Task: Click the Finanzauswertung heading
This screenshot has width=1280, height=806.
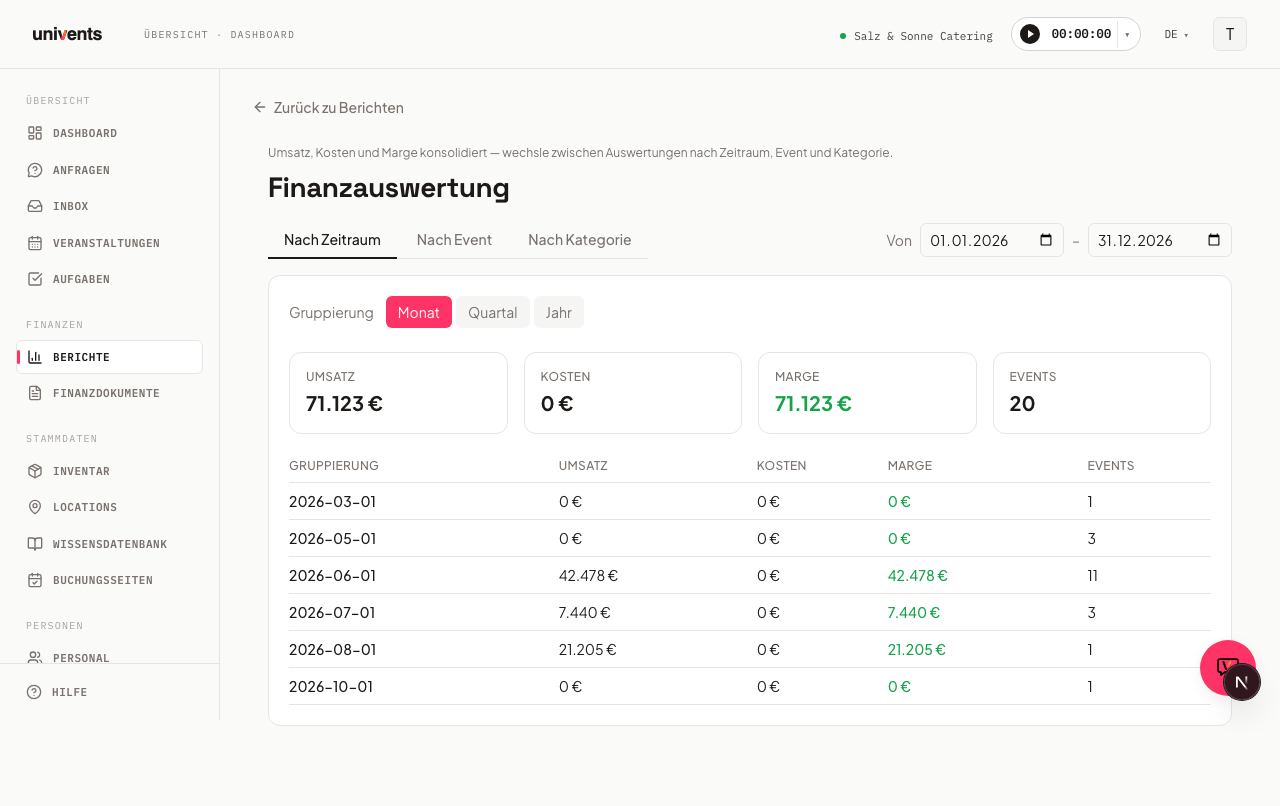Action: coord(389,187)
